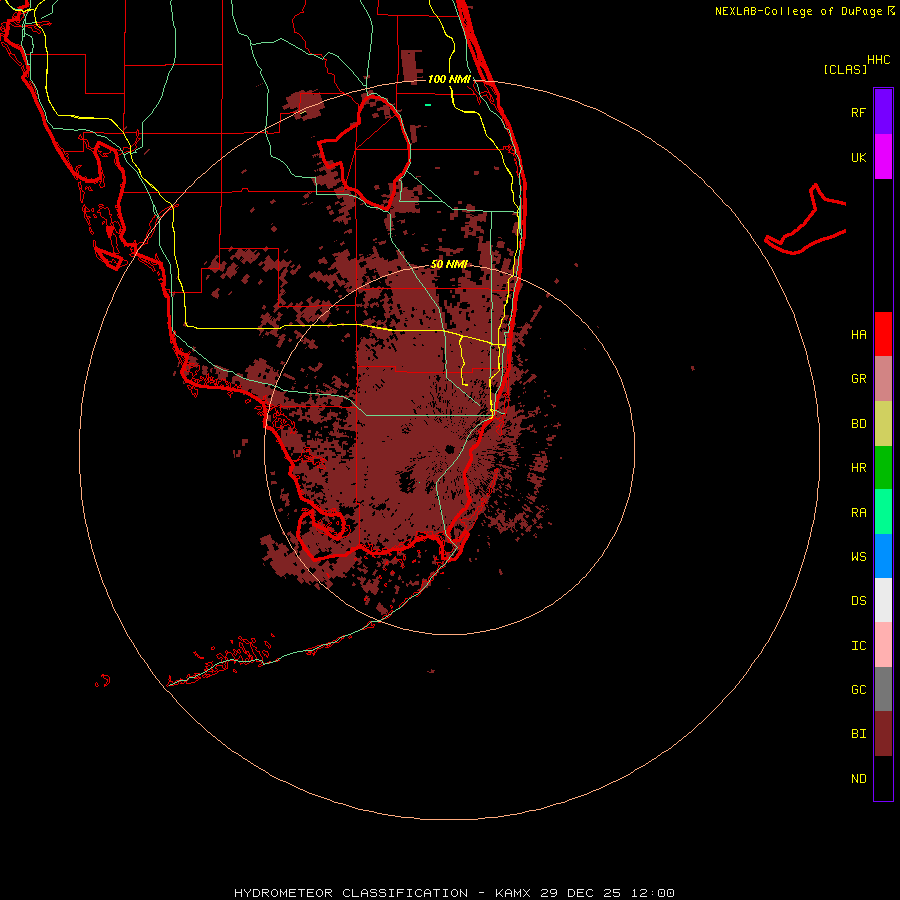Click the 100 NMI range ring label
This screenshot has height=900, width=900.
pos(449,79)
